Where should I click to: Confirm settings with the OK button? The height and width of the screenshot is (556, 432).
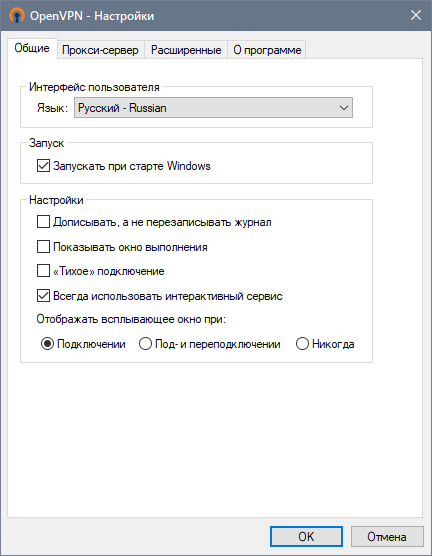click(306, 536)
